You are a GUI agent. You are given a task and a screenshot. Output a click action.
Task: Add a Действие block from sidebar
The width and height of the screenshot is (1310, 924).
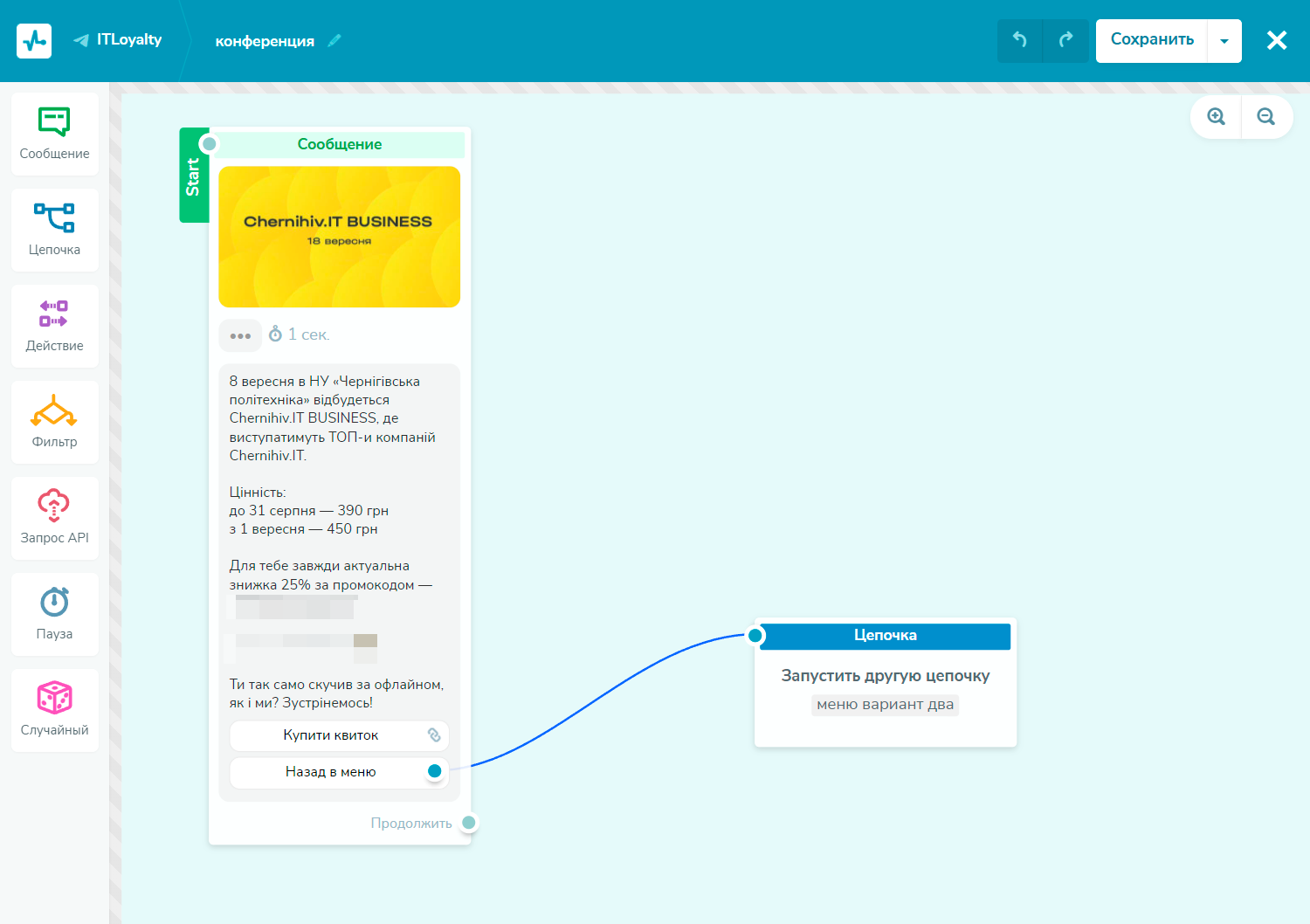pyautogui.click(x=55, y=326)
